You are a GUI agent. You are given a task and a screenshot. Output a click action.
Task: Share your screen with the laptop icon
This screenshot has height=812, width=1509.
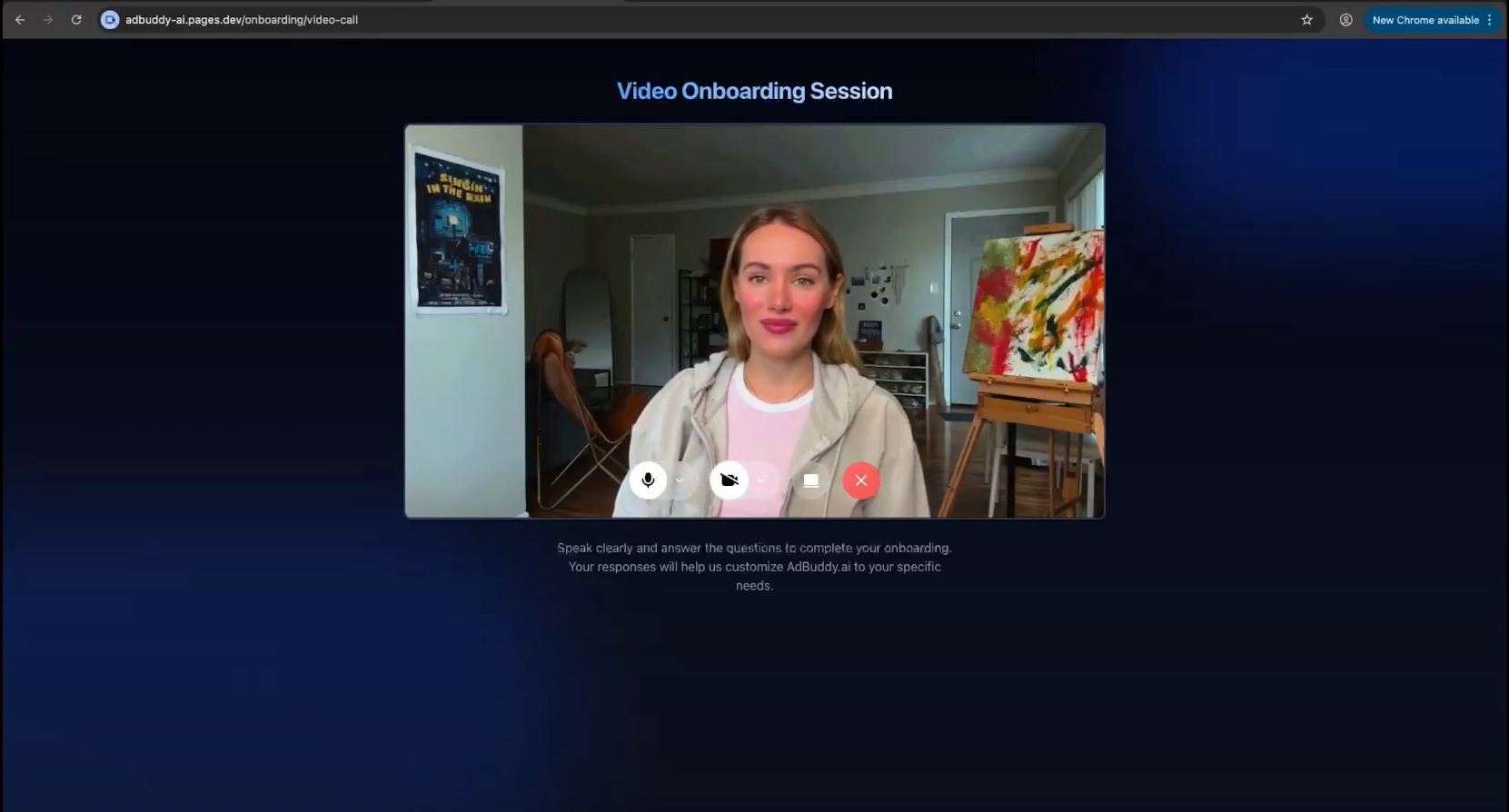click(811, 480)
